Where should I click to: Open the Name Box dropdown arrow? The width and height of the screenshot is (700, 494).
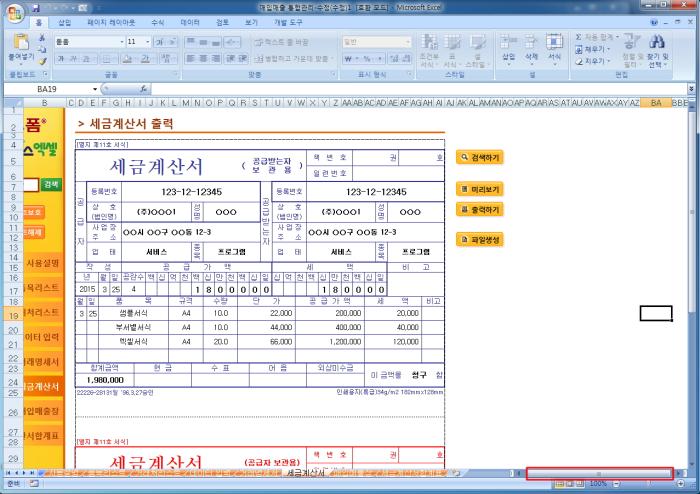tap(95, 89)
